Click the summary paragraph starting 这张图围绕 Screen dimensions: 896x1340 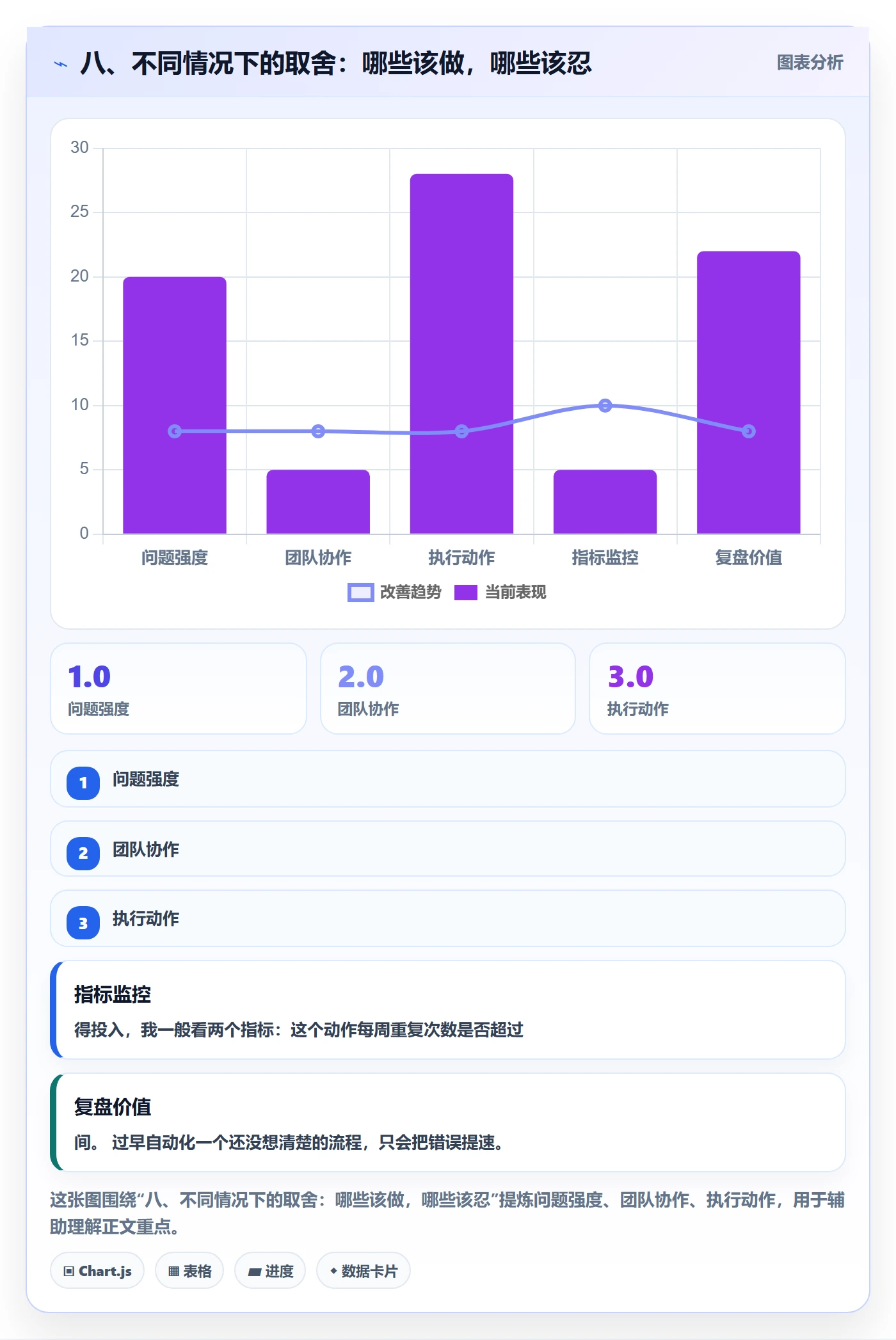448,1213
